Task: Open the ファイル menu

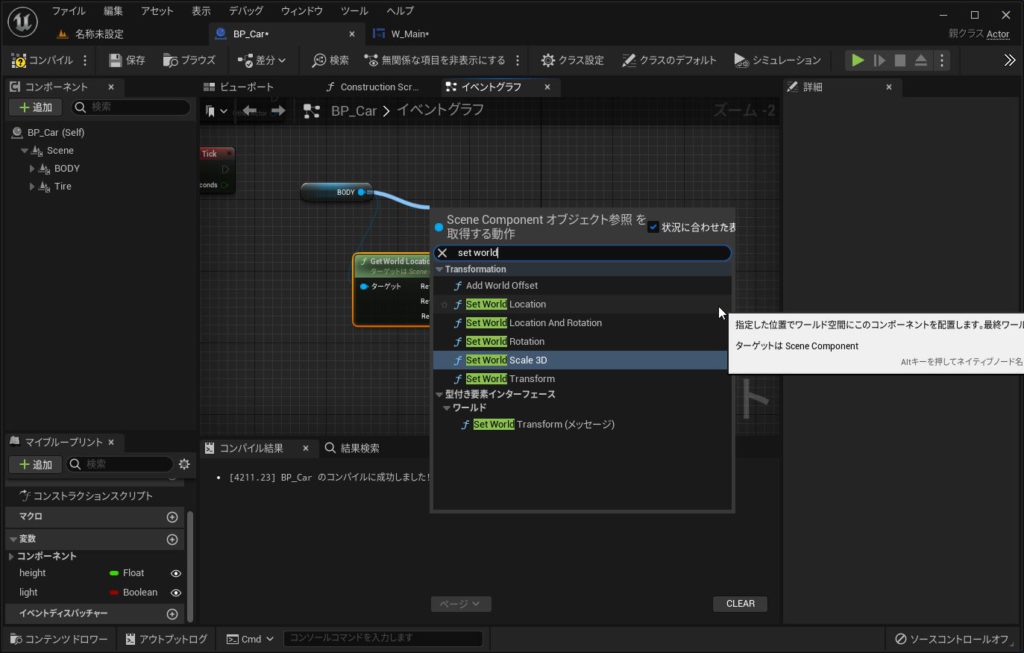Action: point(69,11)
